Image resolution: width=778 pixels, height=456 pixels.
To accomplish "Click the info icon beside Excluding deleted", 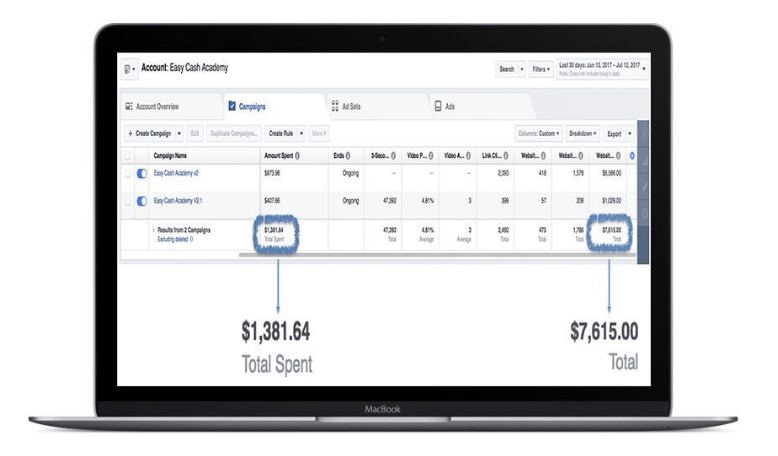I will [192, 239].
